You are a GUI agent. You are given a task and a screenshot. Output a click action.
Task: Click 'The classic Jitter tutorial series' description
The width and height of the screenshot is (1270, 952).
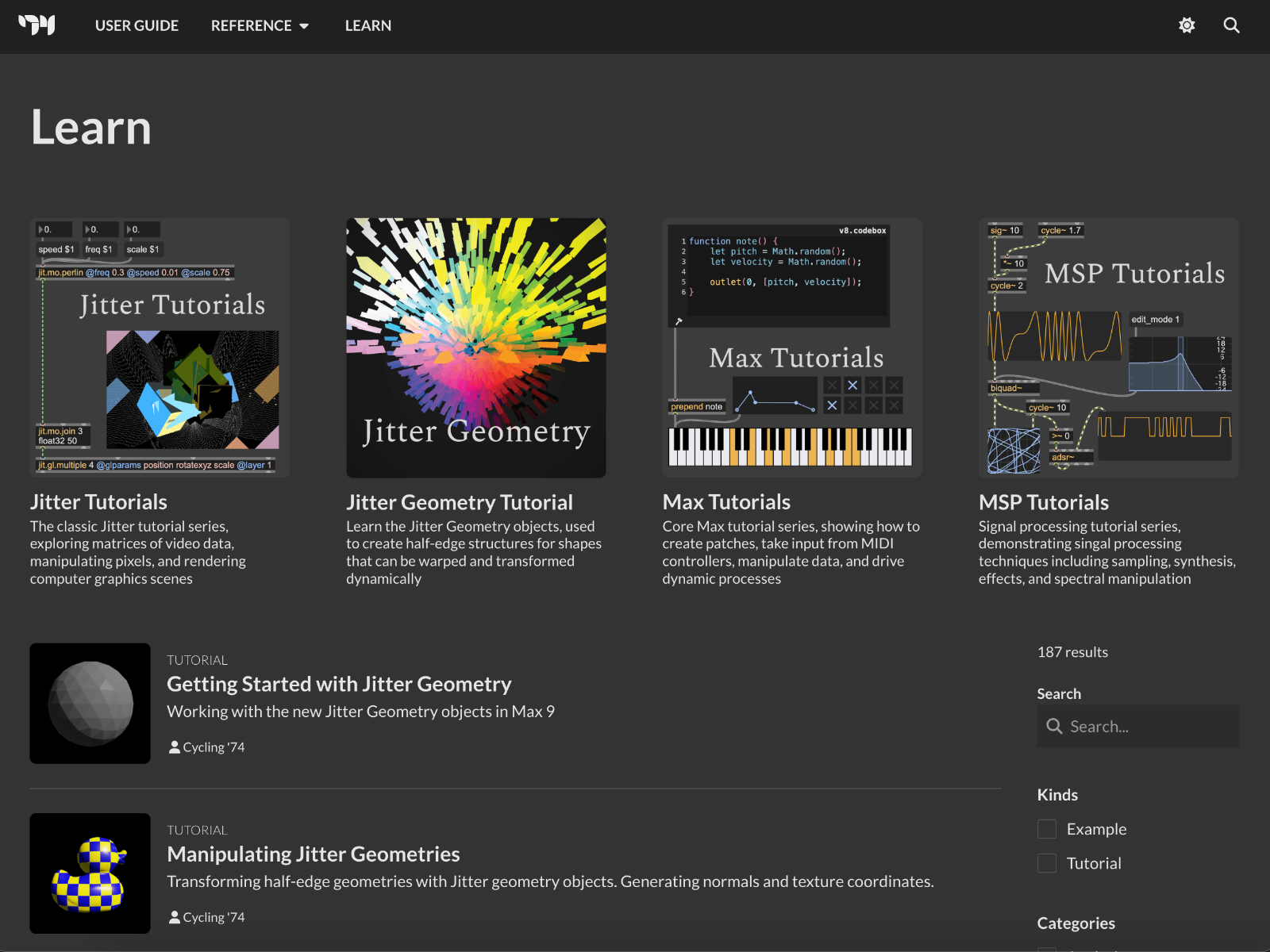click(x=138, y=552)
